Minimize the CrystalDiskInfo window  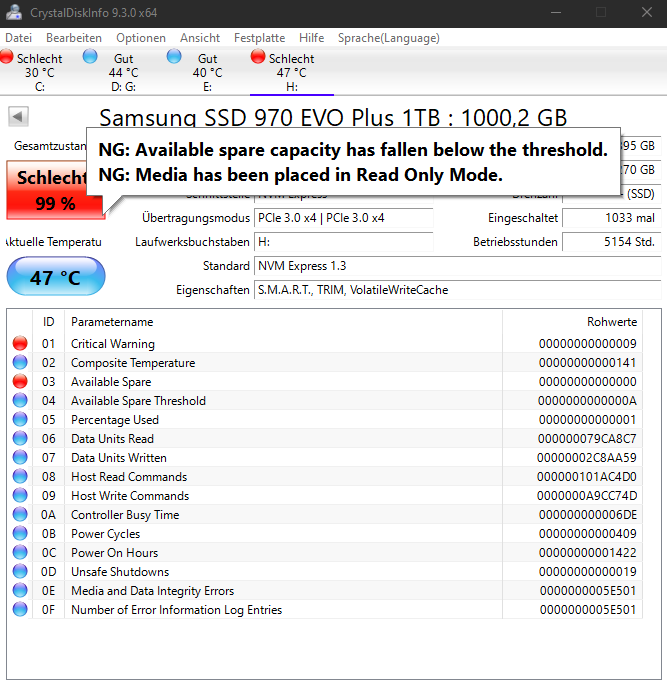click(x=556, y=12)
